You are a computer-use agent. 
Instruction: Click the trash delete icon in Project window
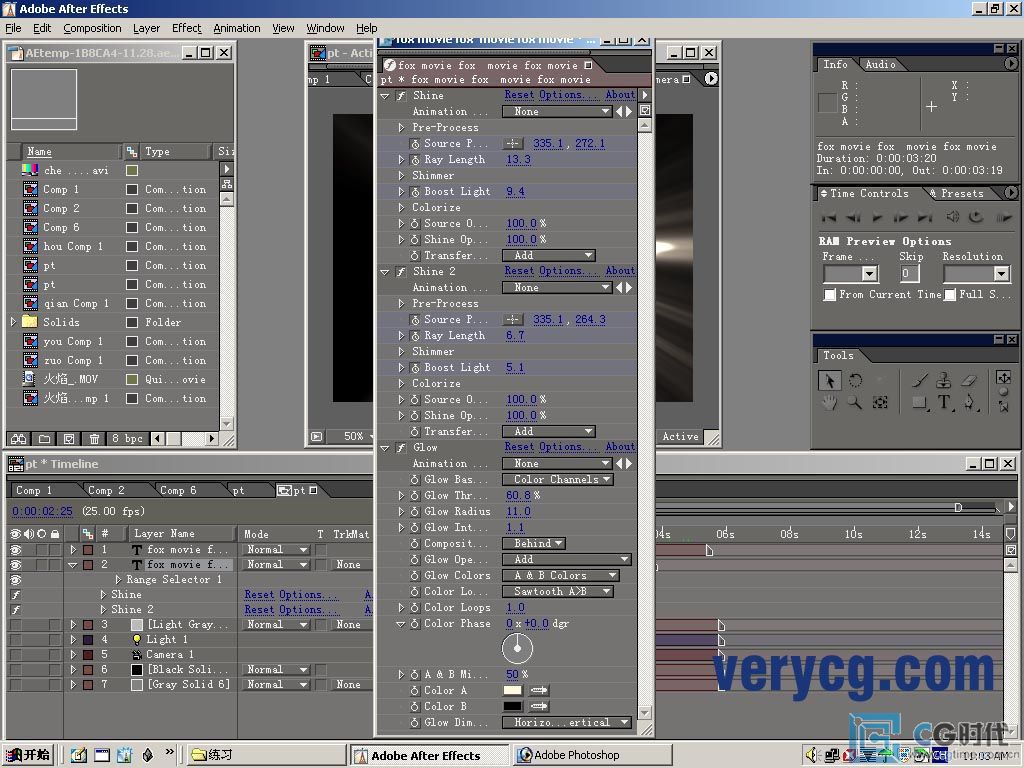[94, 439]
